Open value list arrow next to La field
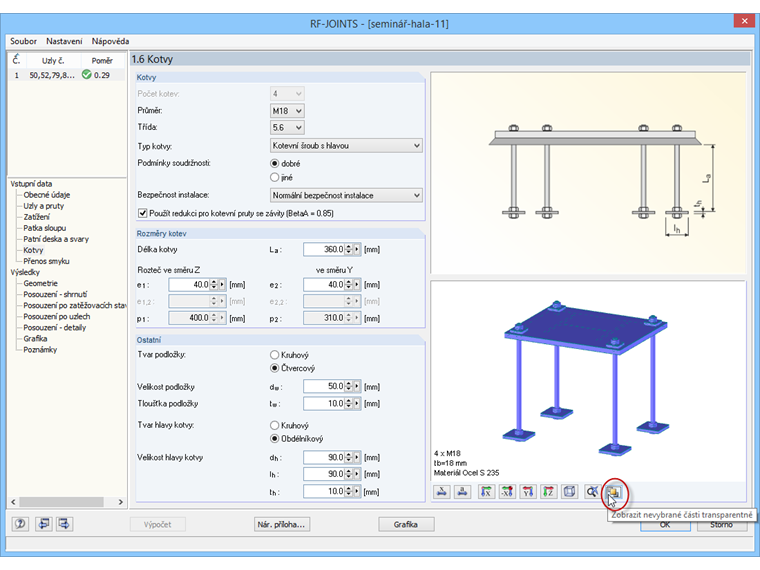Screen dimensions: 760x570 (x=357, y=249)
